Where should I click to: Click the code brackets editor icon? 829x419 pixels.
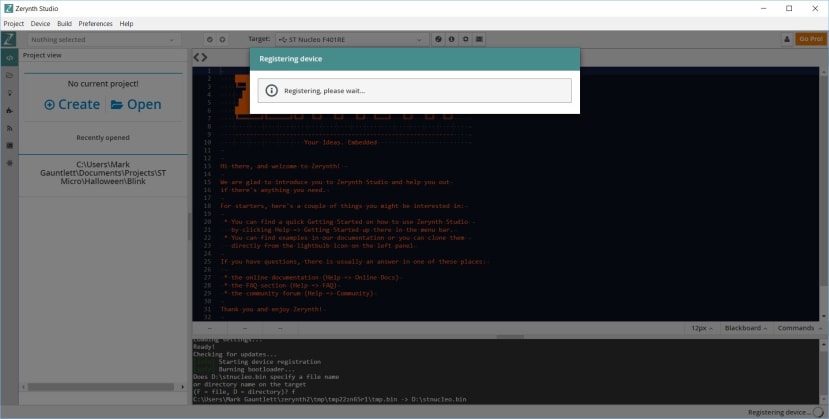click(200, 58)
